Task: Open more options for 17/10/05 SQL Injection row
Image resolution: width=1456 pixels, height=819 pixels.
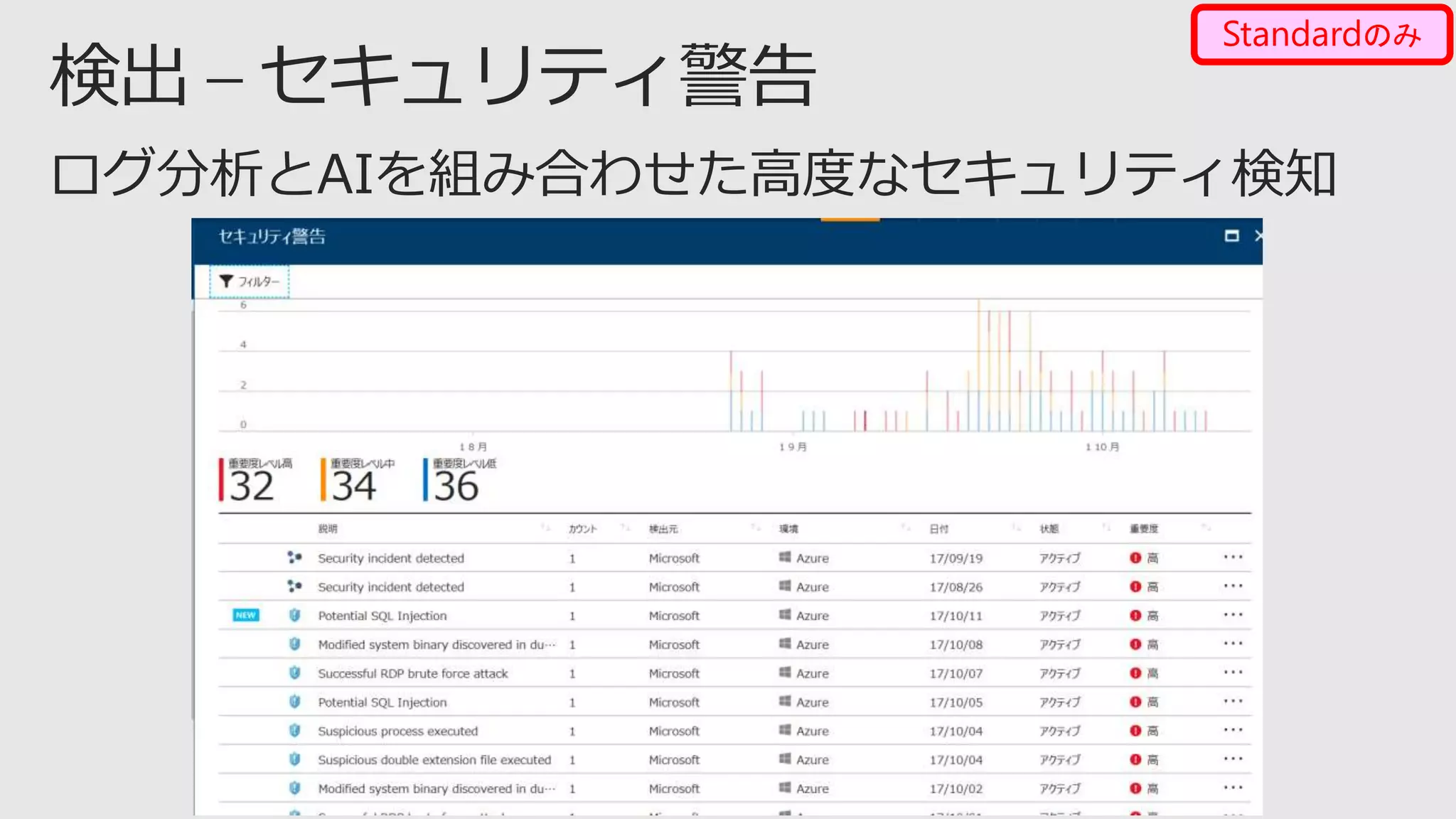Action: point(1233,702)
